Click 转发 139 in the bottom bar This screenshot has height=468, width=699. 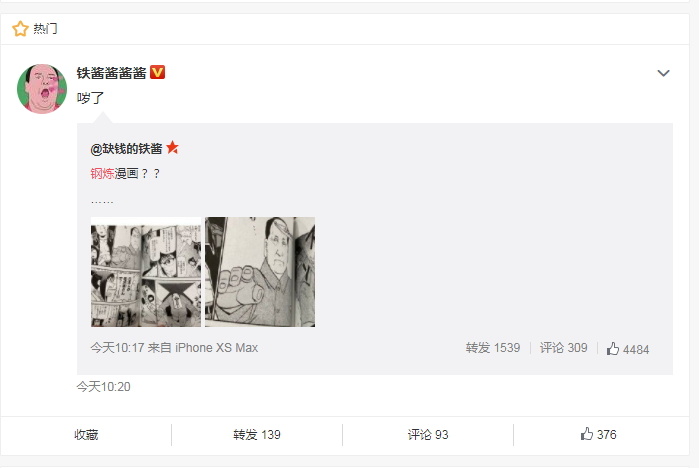coord(257,435)
